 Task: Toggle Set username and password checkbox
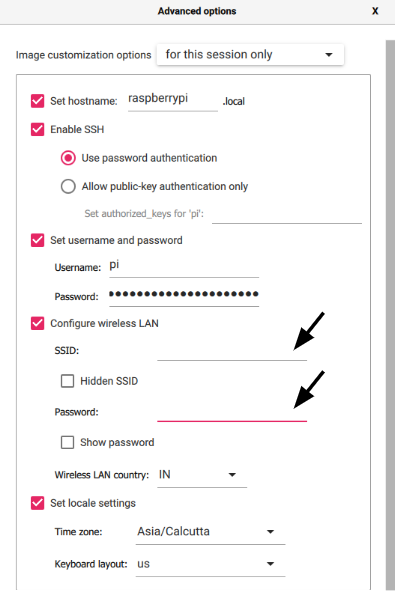pyautogui.click(x=37, y=240)
